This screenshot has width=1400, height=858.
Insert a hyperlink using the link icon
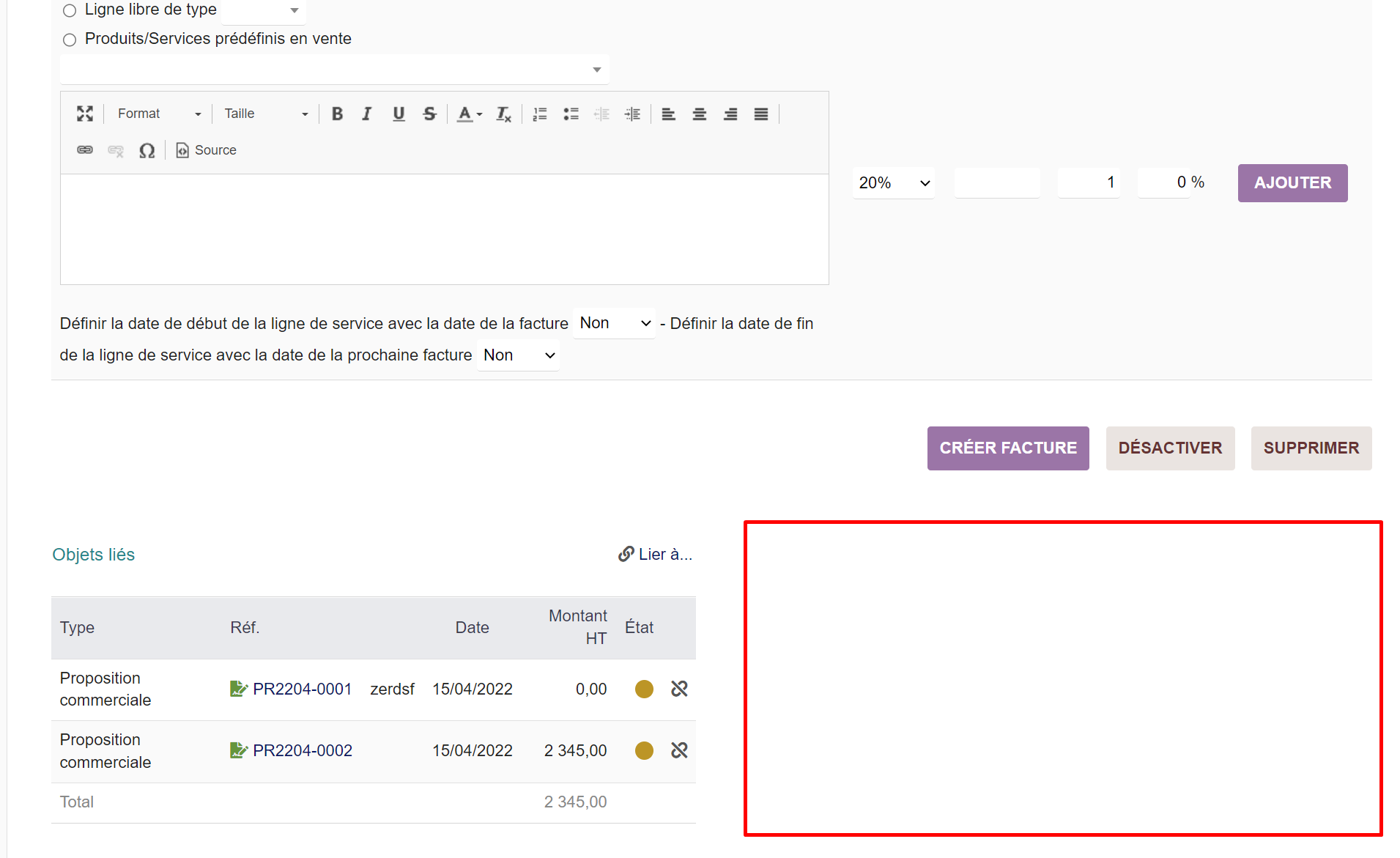point(85,150)
